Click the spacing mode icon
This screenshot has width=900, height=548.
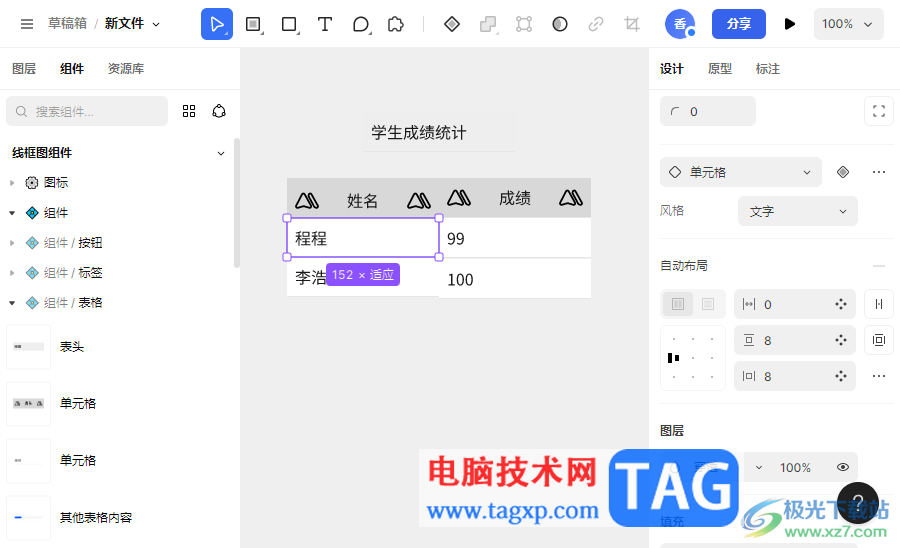click(879, 304)
